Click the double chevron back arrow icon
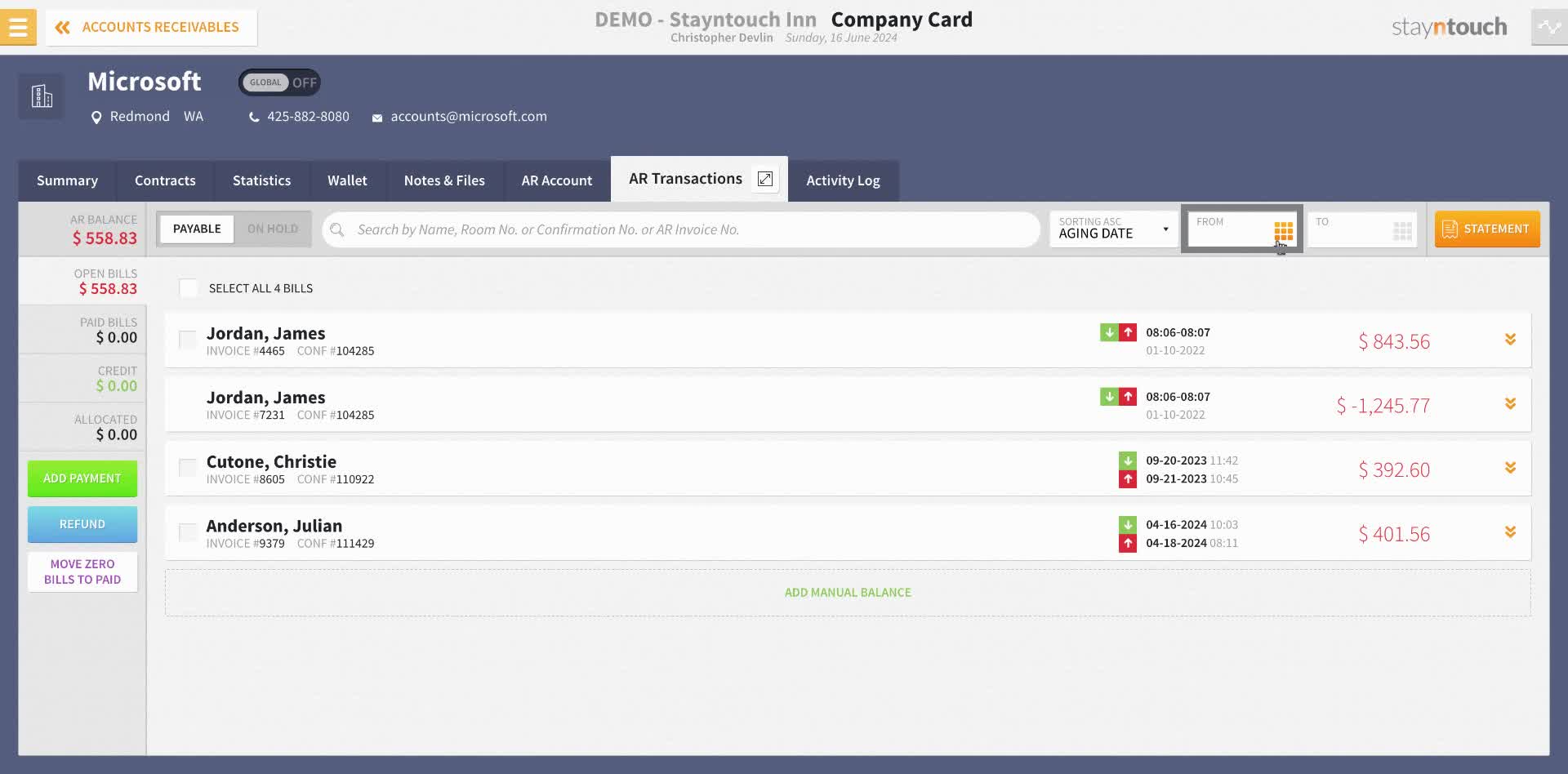The image size is (1568, 774). [62, 28]
